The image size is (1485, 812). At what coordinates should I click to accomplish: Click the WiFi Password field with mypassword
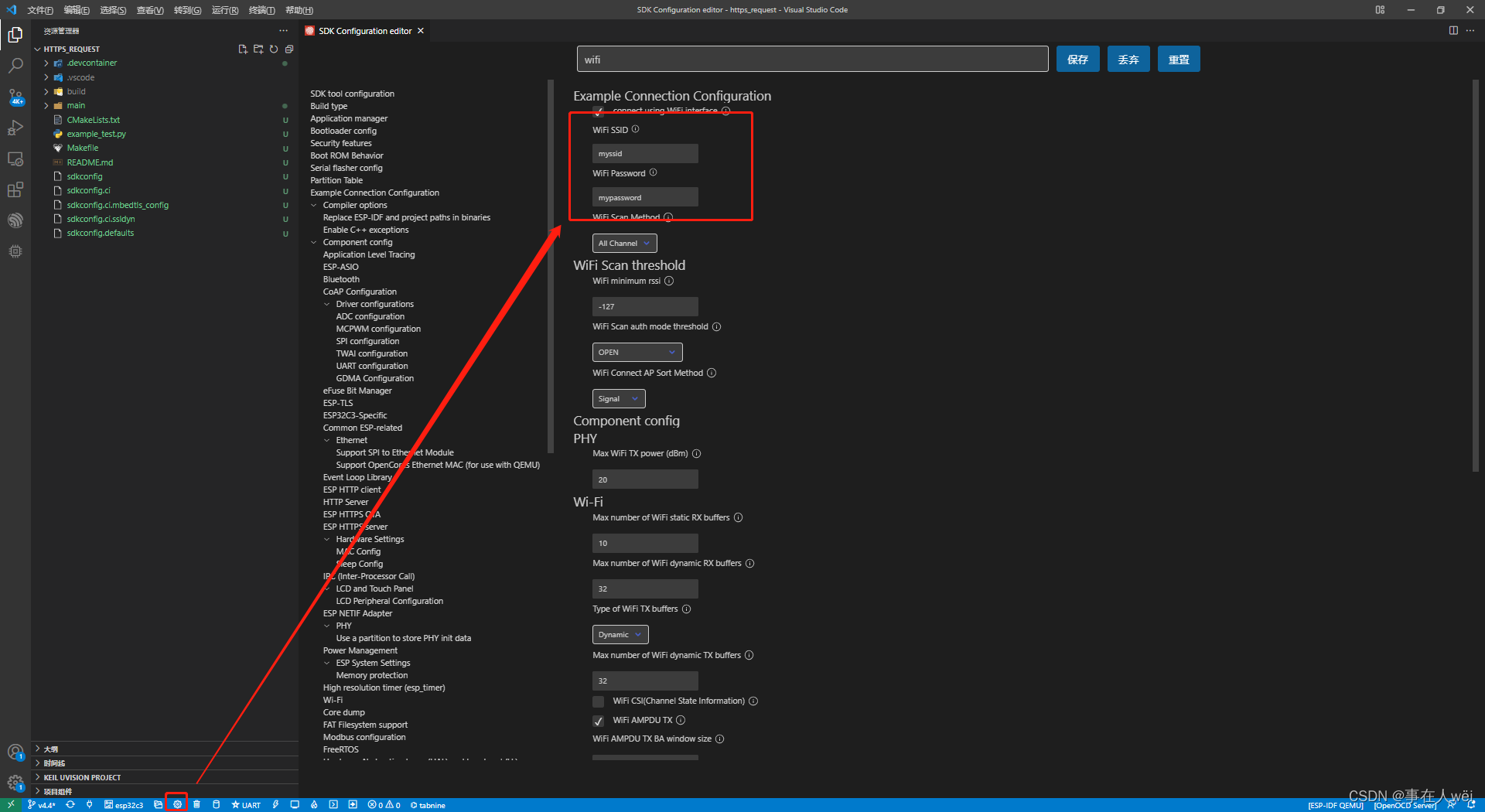[645, 197]
